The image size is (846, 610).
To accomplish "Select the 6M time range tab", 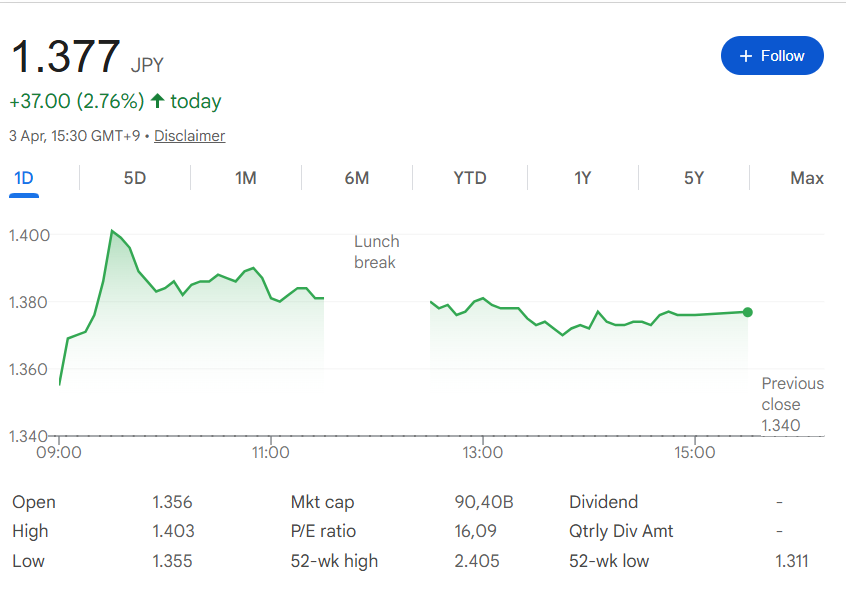I will click(357, 178).
